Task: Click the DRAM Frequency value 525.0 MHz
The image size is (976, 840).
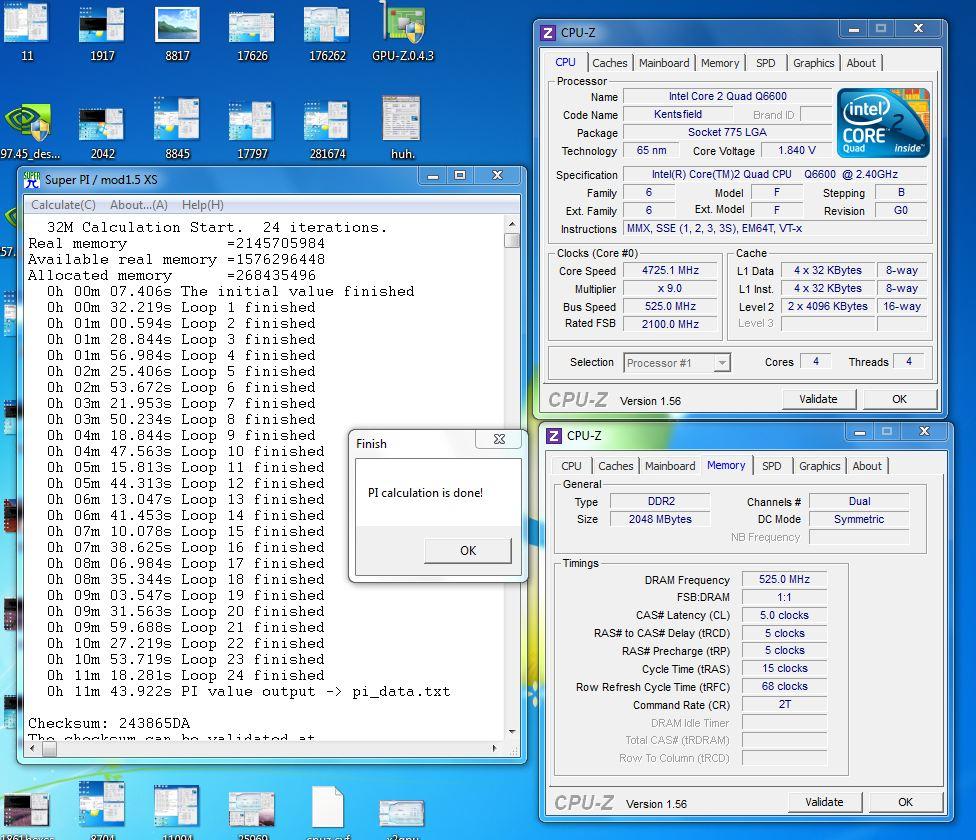Action: click(784, 579)
